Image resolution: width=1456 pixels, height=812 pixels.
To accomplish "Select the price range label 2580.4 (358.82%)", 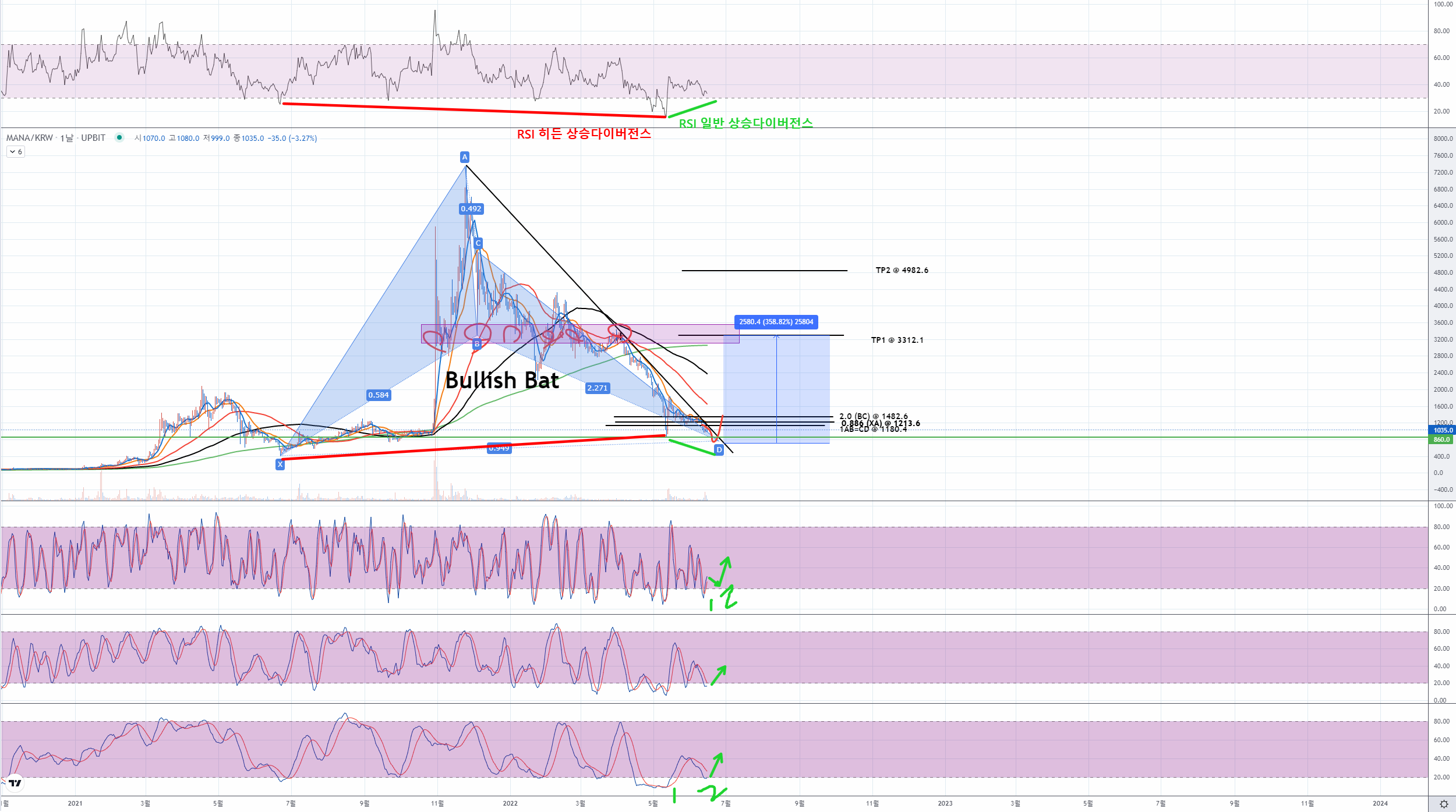I will coord(776,322).
